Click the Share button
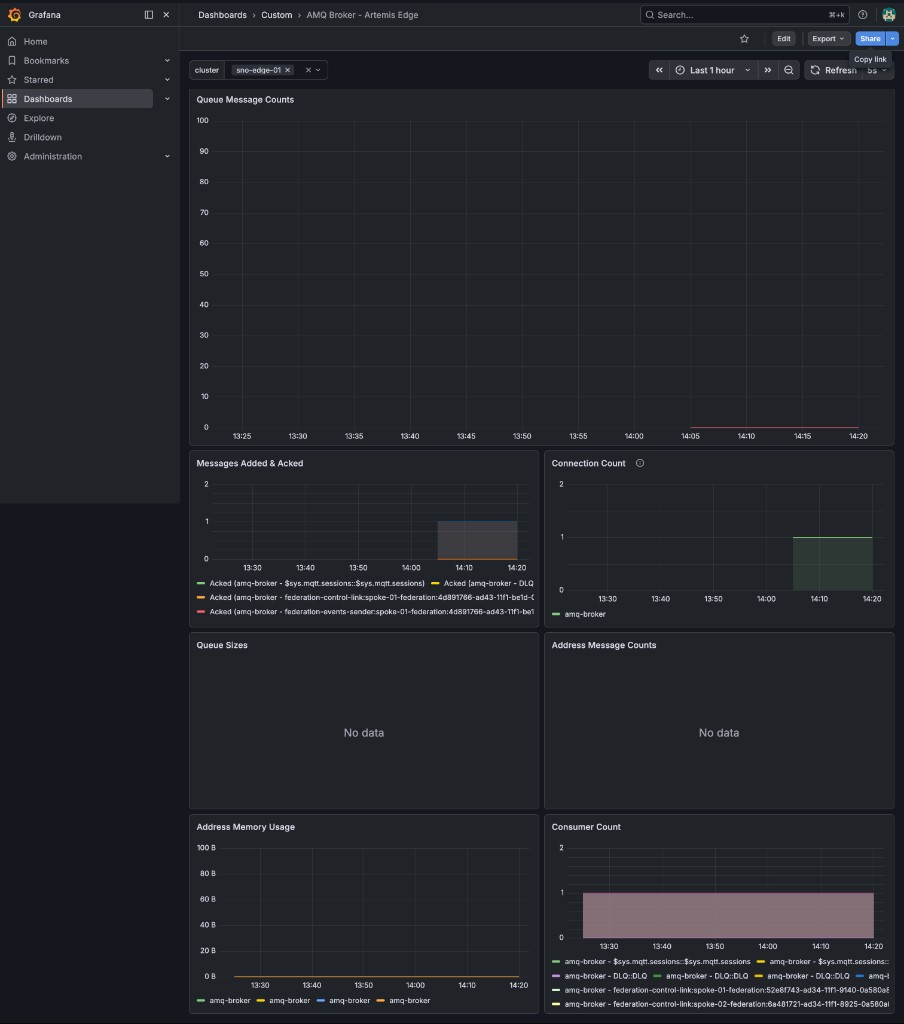The height and width of the screenshot is (1024, 904). click(870, 39)
